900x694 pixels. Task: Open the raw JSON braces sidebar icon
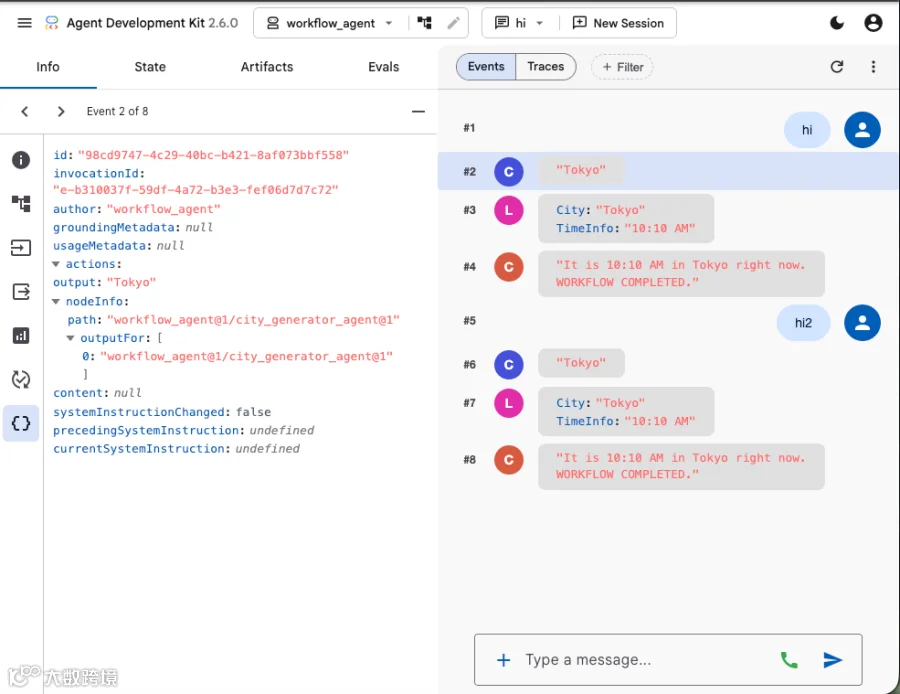(x=21, y=424)
